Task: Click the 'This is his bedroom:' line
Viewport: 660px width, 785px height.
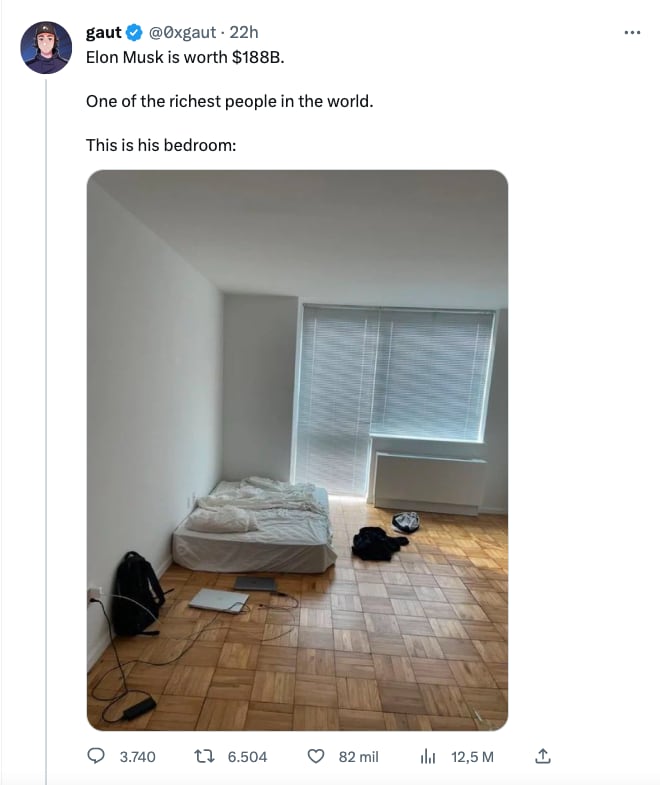Action: click(x=161, y=145)
